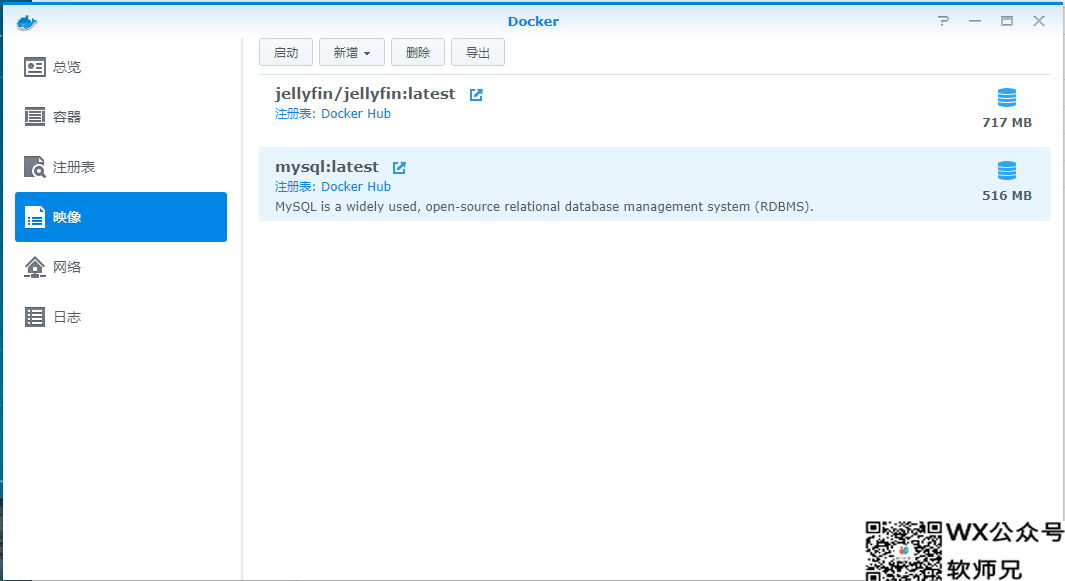Delete the selected image with 删除

(x=418, y=52)
